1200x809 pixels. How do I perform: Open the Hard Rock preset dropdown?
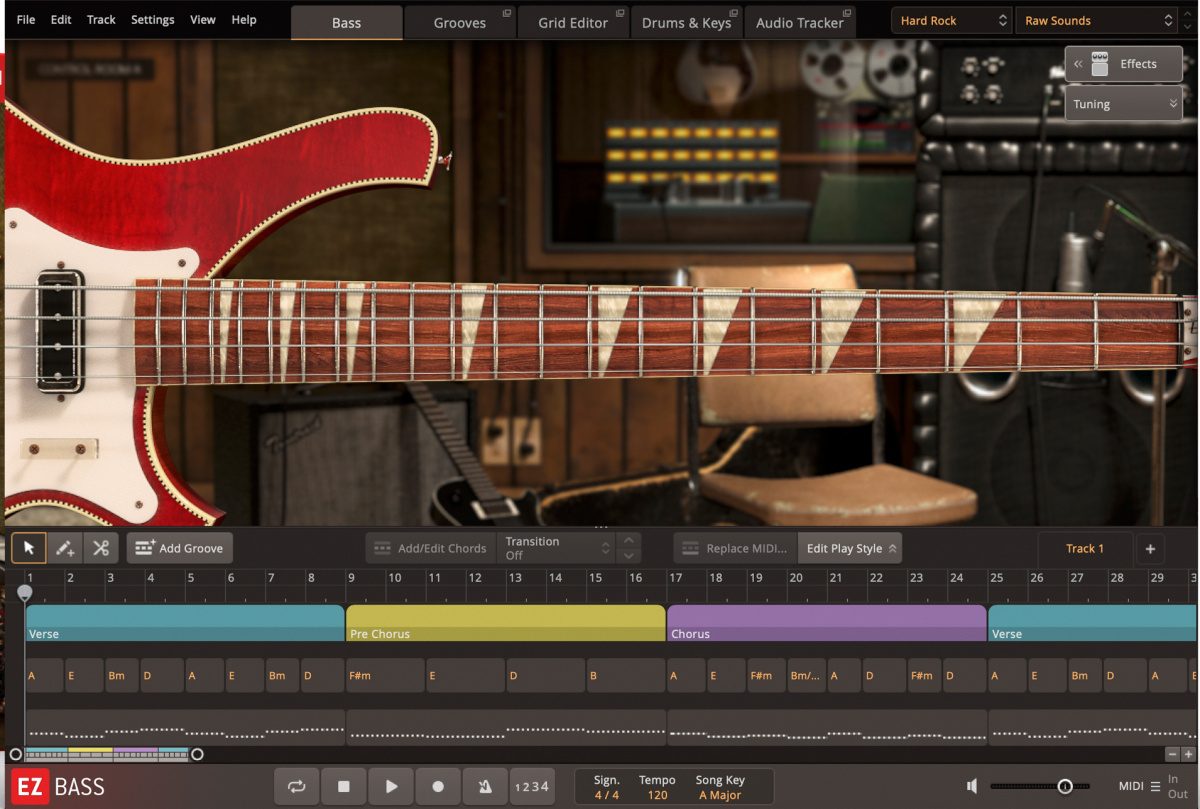950,19
